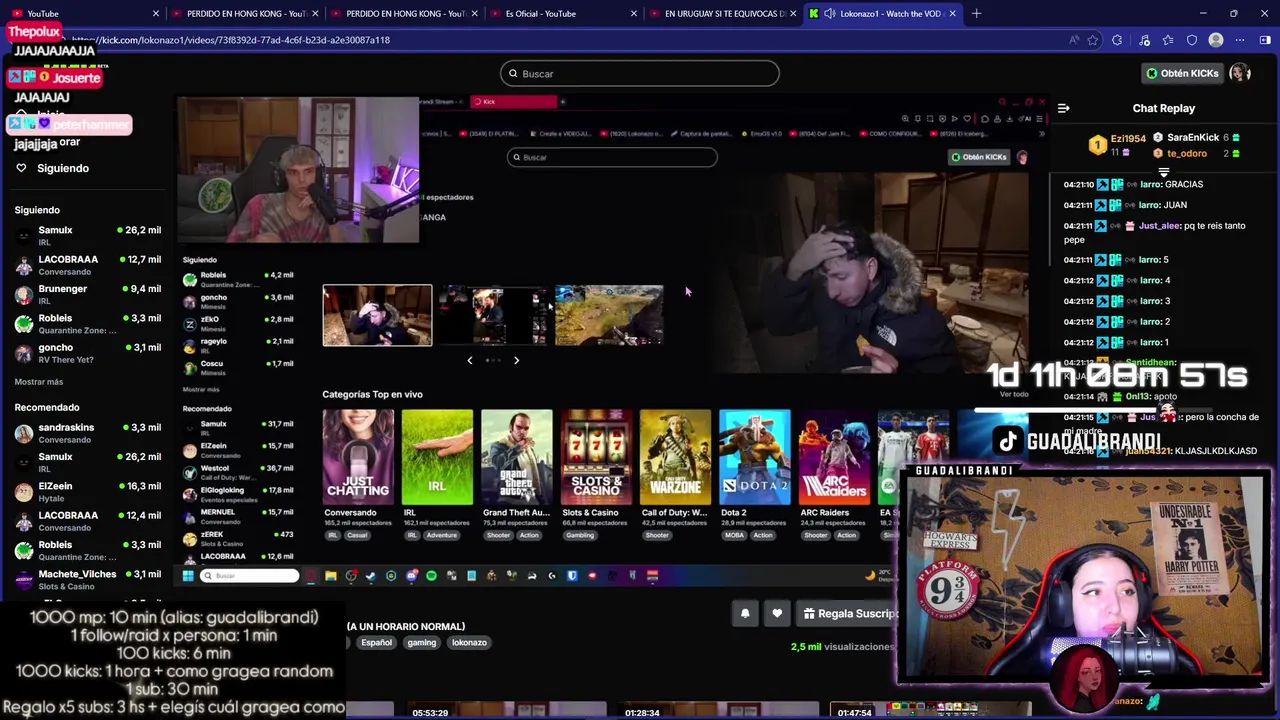Open Machete_Vilches recommended channel
Image resolution: width=1280 pixels, height=720 pixels.
pyautogui.click(x=88, y=579)
